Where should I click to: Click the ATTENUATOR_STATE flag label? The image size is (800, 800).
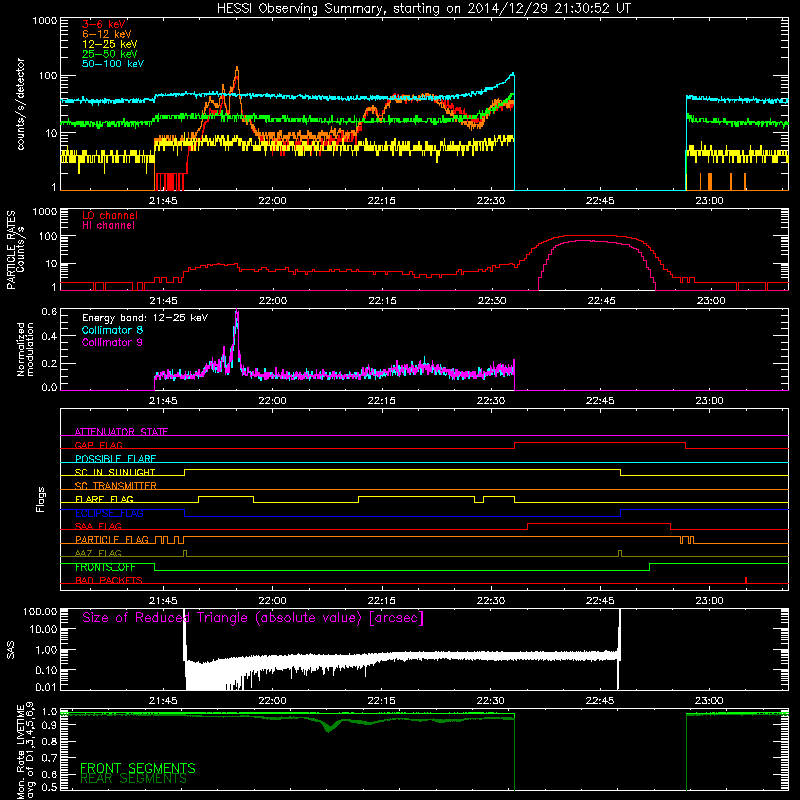pos(121,432)
